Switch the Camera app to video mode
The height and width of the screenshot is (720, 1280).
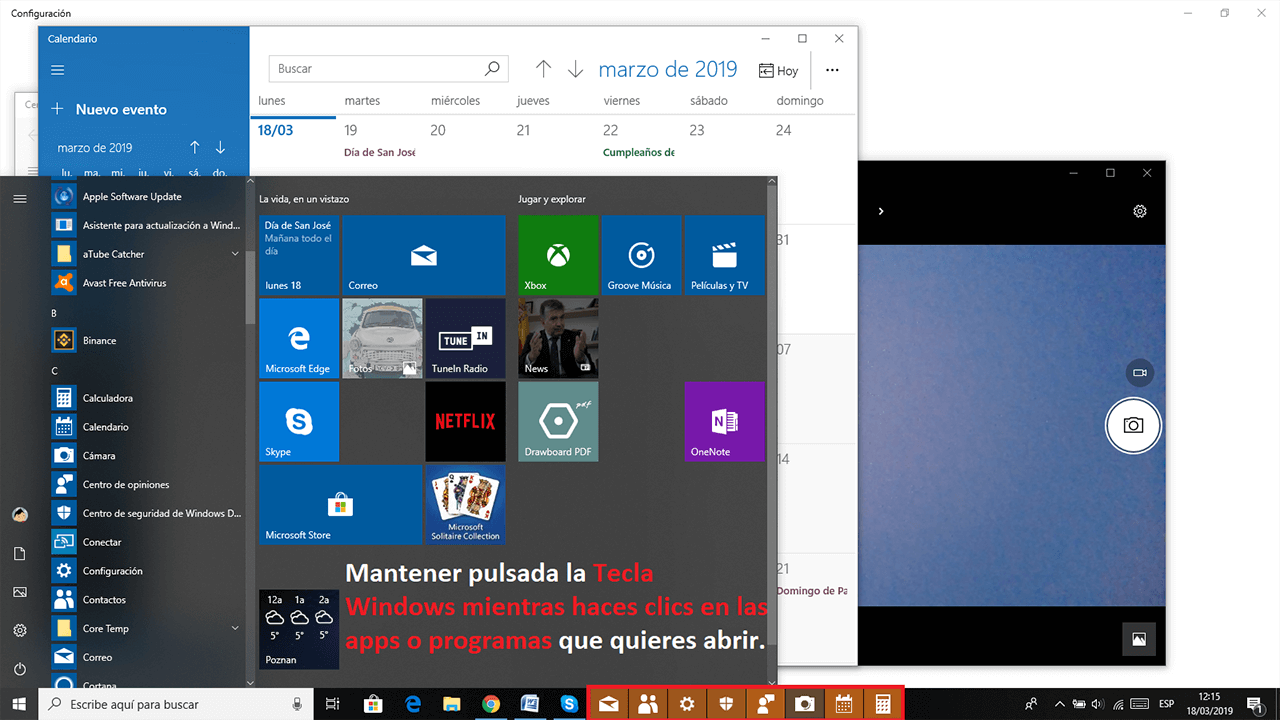click(x=1138, y=373)
